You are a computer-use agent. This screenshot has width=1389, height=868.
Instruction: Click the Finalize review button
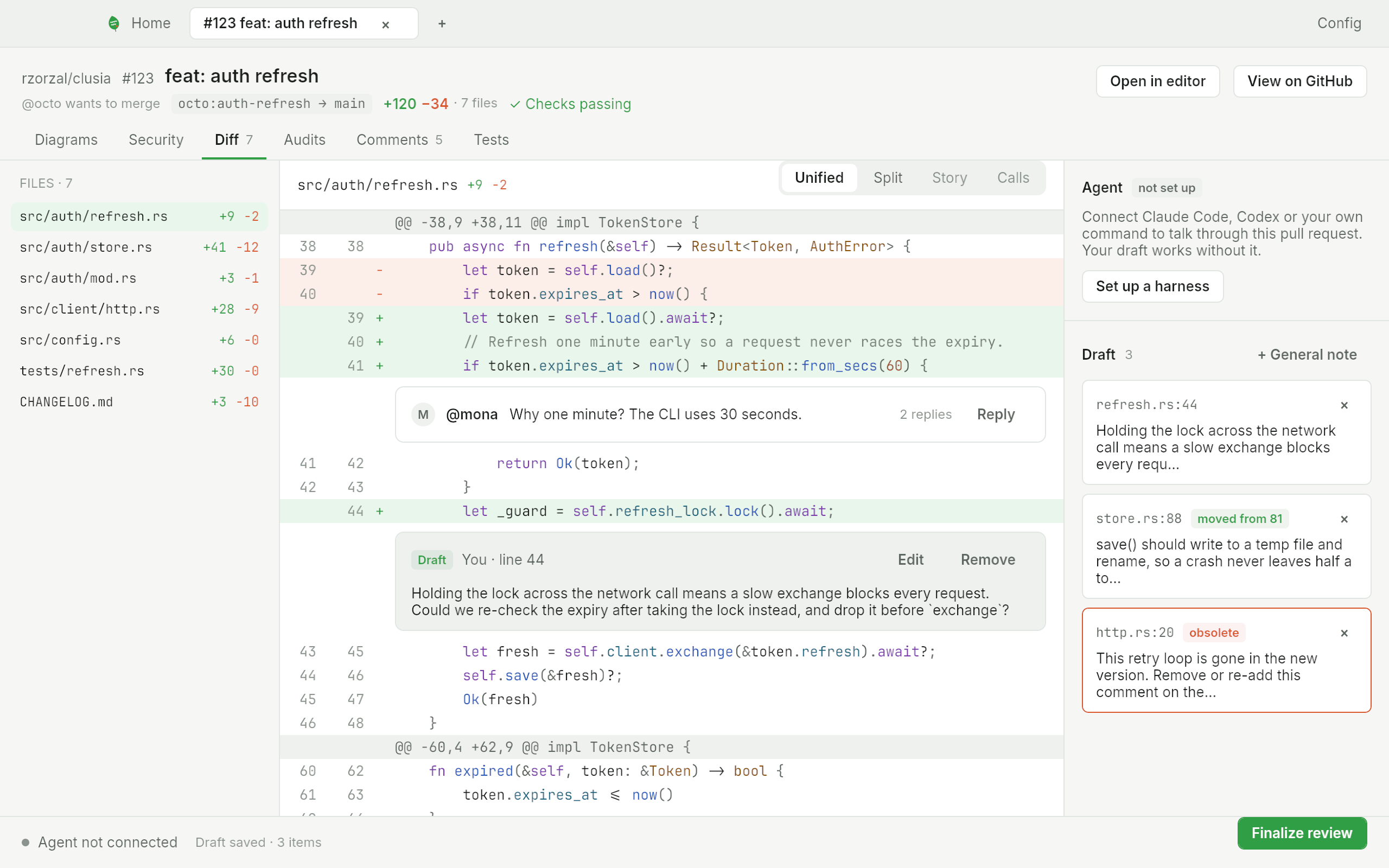click(x=1302, y=833)
